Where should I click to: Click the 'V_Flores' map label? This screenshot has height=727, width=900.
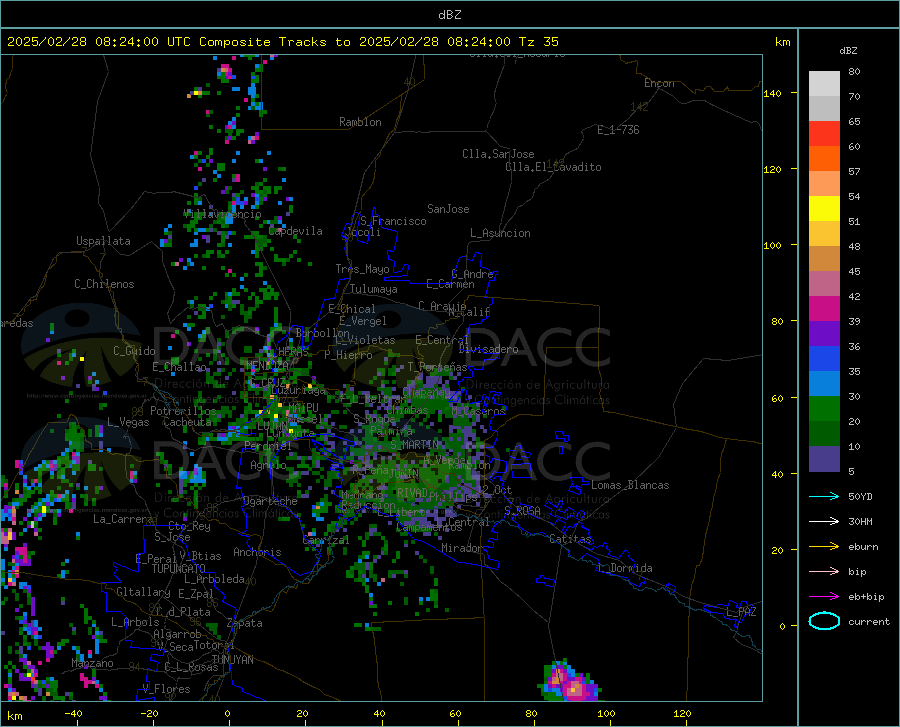tap(166, 689)
